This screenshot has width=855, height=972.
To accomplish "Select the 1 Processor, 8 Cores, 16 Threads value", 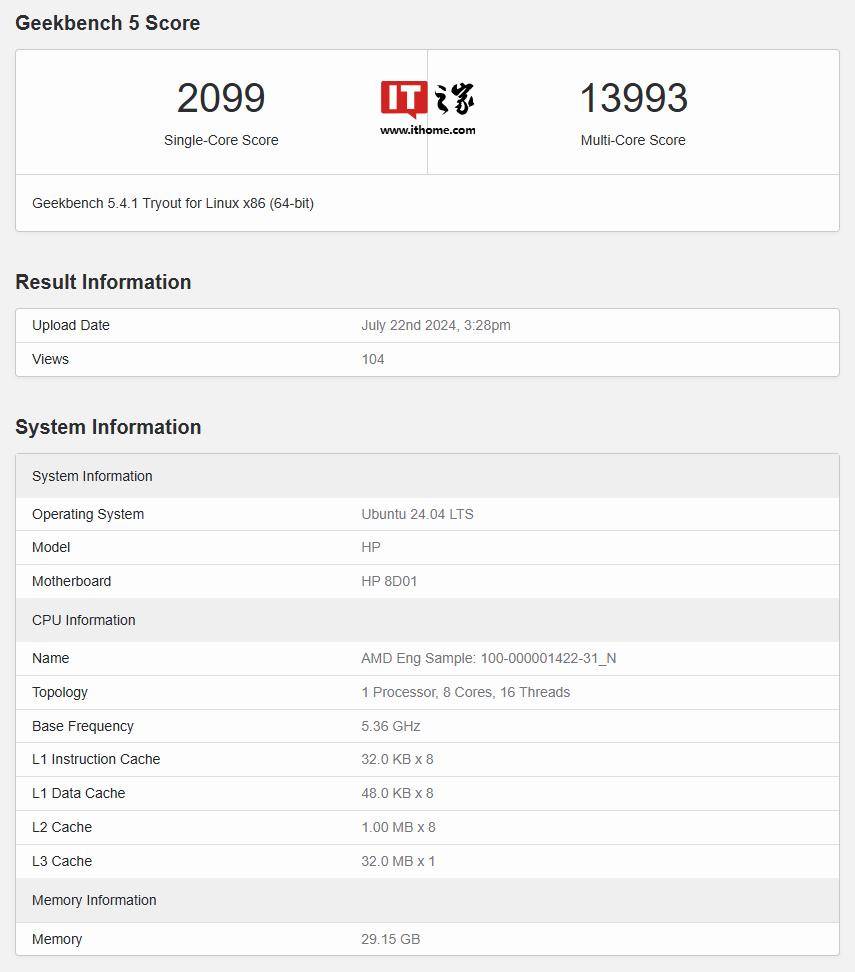I will pos(466,692).
